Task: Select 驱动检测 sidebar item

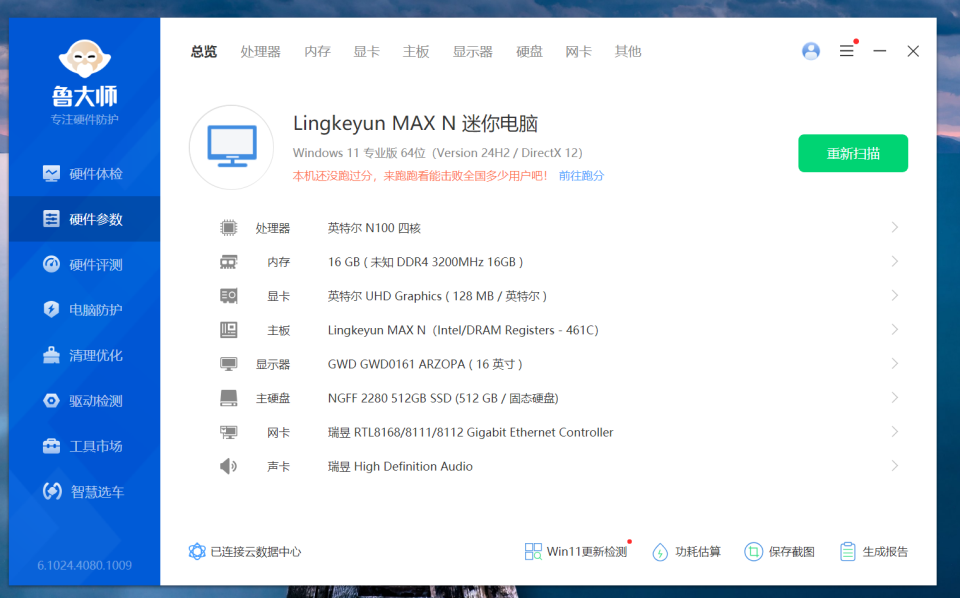Action: pyautogui.click(x=84, y=401)
